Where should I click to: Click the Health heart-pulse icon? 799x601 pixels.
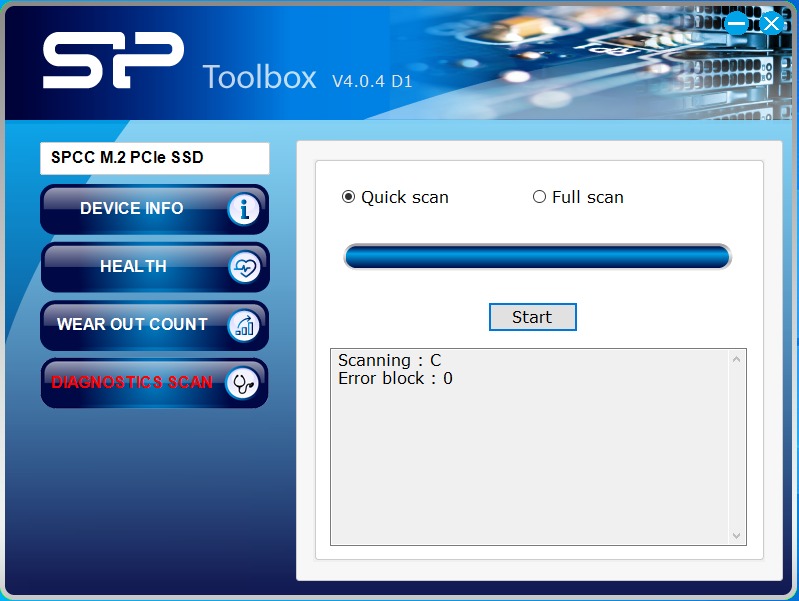(245, 267)
